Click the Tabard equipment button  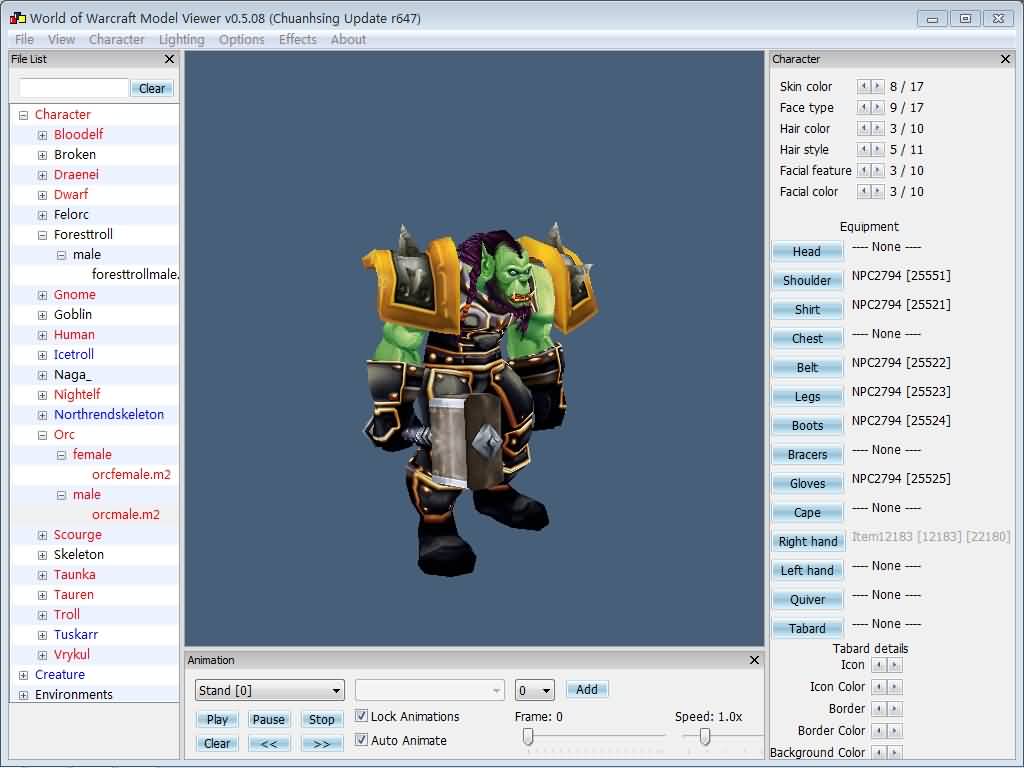click(807, 628)
